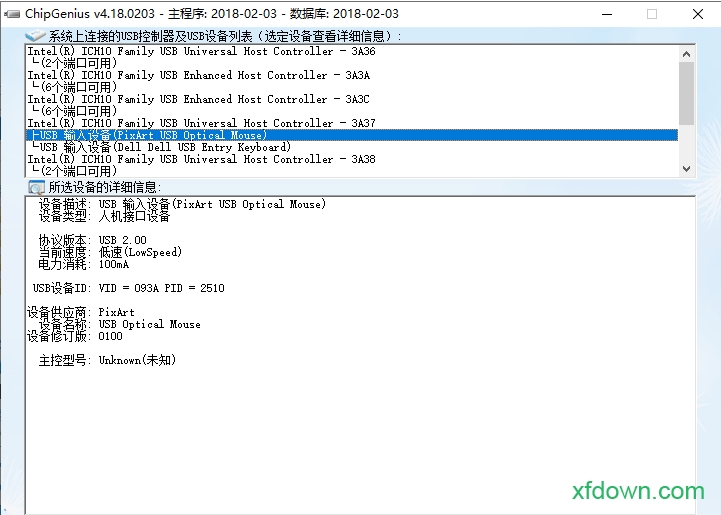Select the Universal Host Controller 3A36 entry
The height and width of the screenshot is (515, 721).
[200, 51]
